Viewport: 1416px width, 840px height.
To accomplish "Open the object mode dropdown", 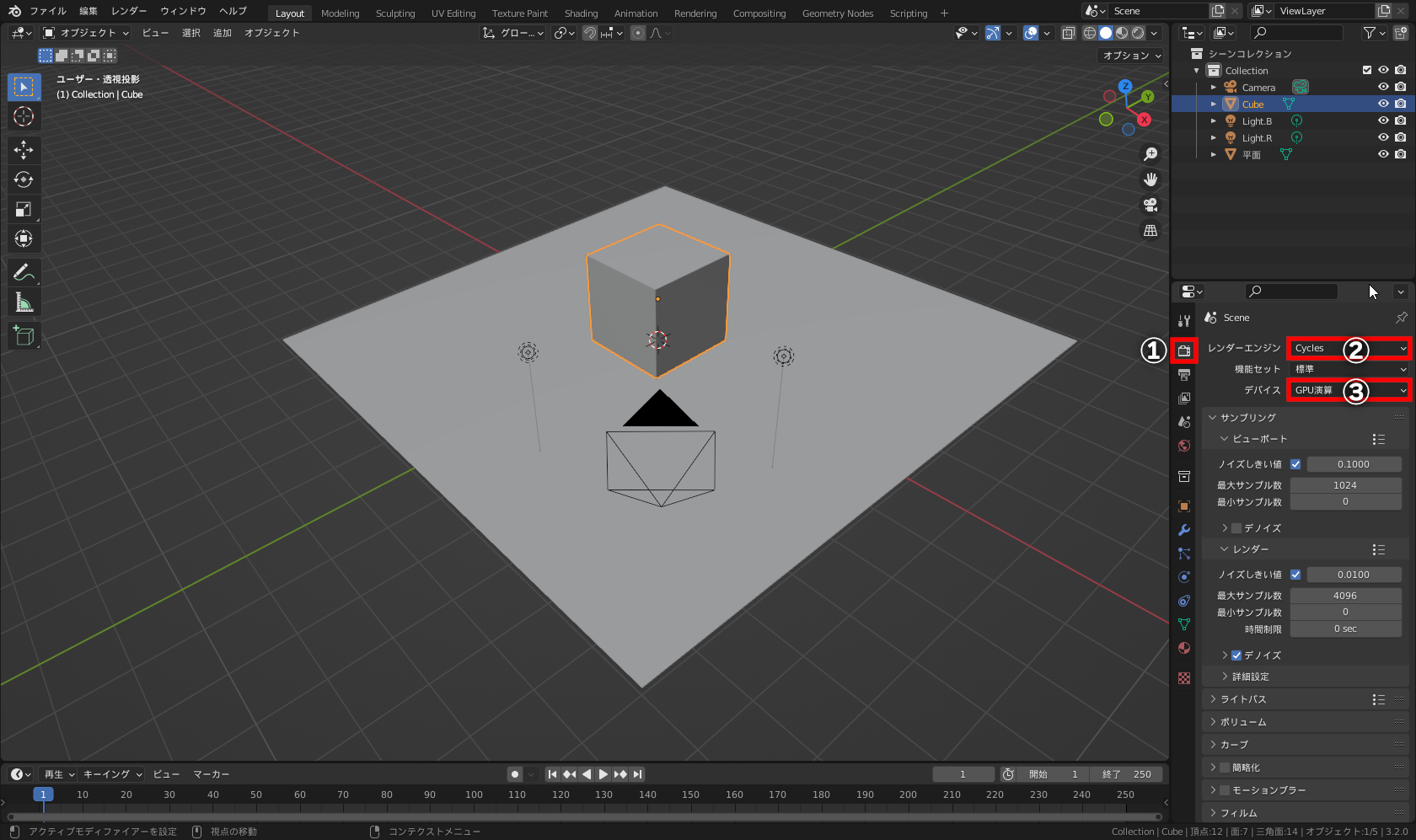I will pos(86,33).
